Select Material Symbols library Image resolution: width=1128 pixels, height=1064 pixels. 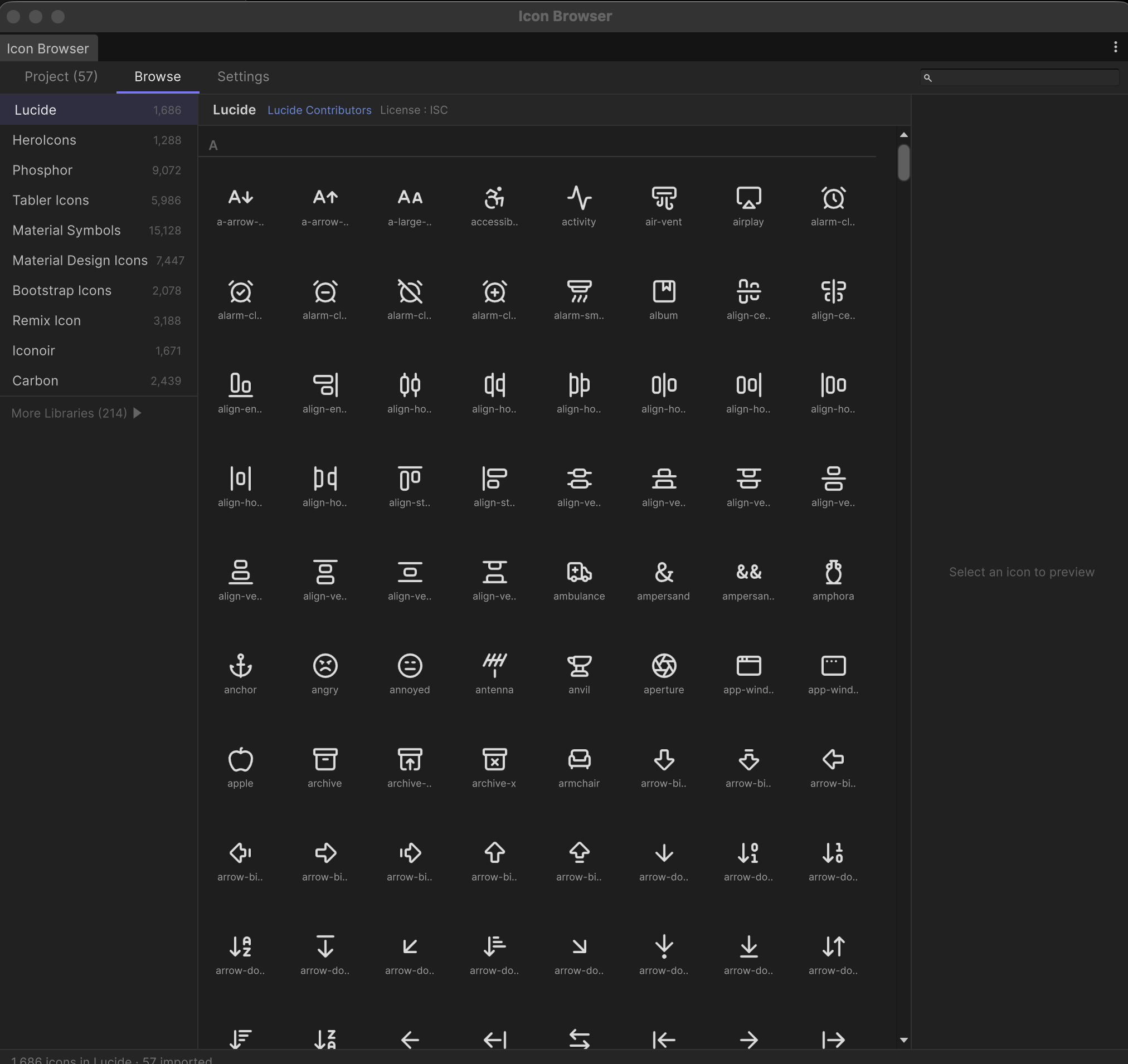(x=66, y=230)
